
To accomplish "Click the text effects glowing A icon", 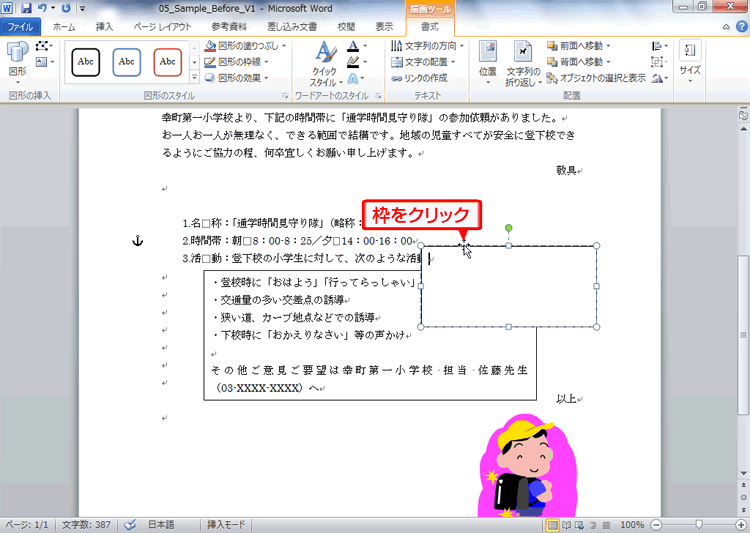I will tap(353, 78).
